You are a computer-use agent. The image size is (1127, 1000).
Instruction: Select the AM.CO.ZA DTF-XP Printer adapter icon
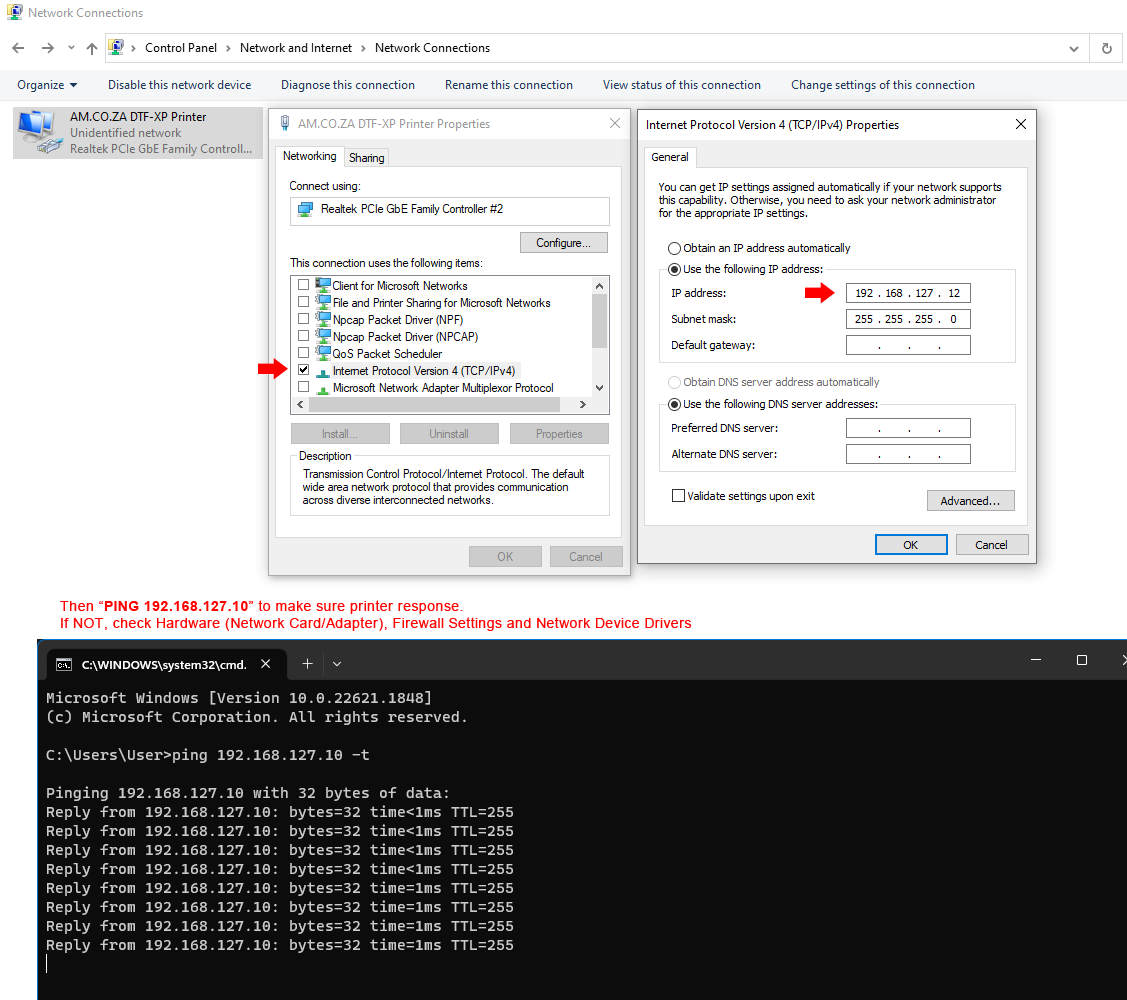pyautogui.click(x=38, y=132)
